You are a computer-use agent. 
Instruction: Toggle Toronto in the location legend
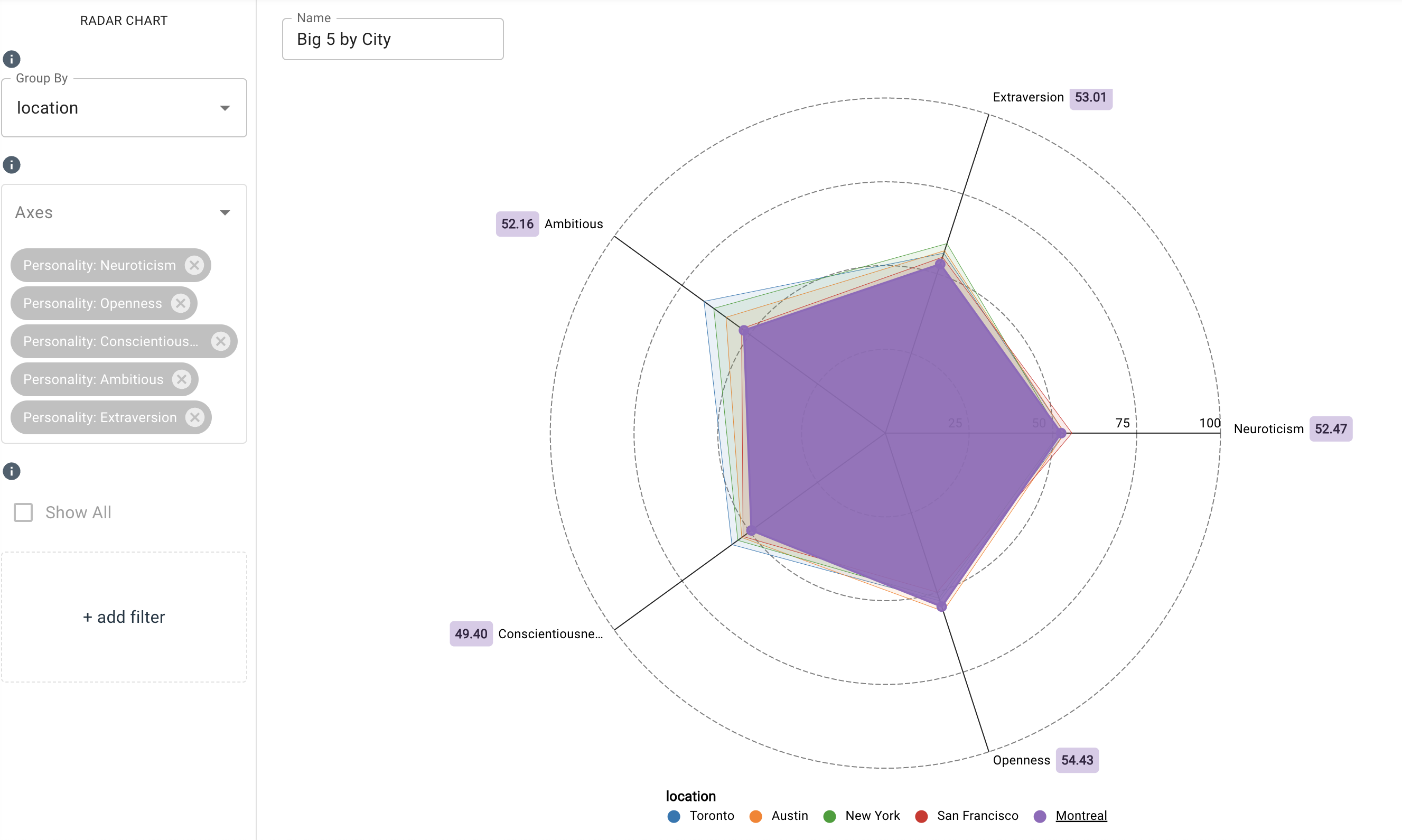coord(711,816)
